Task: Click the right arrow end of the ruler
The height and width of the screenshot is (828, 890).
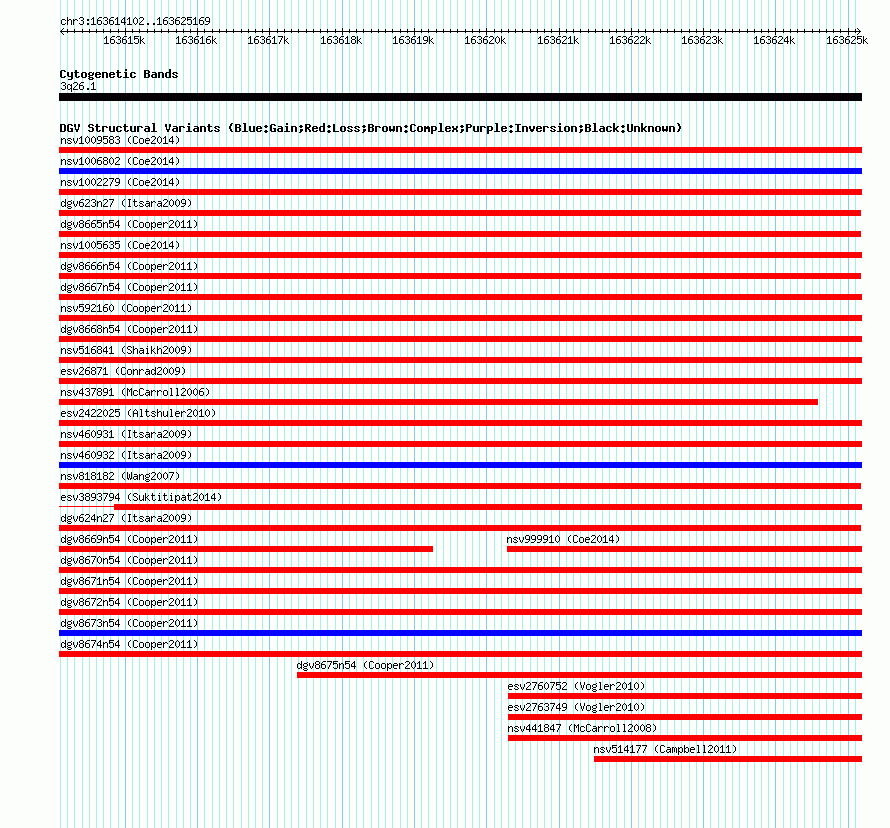Action: click(x=859, y=32)
